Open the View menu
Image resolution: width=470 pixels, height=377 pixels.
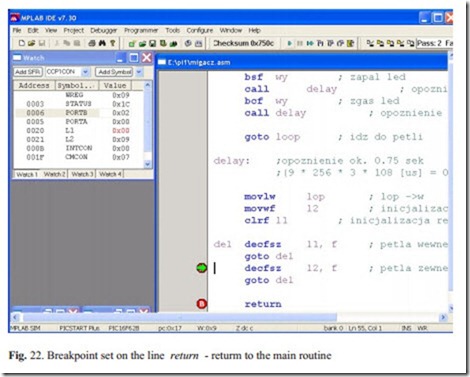pyautogui.click(x=51, y=30)
